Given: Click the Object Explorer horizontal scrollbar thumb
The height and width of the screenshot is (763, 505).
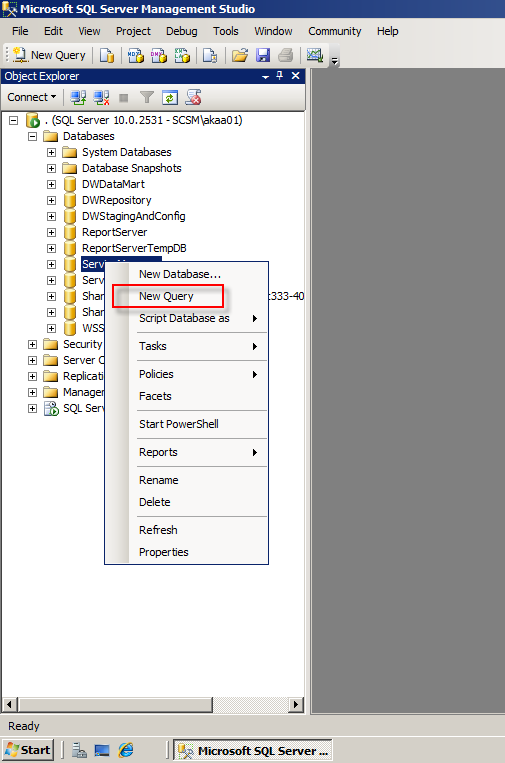Looking at the screenshot, I should pyautogui.click(x=115, y=704).
